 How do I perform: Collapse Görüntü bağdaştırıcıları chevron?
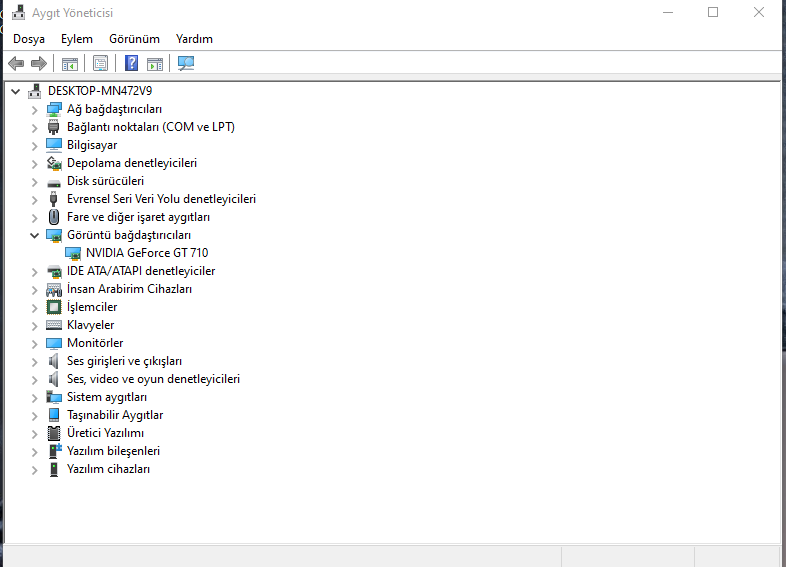(34, 235)
